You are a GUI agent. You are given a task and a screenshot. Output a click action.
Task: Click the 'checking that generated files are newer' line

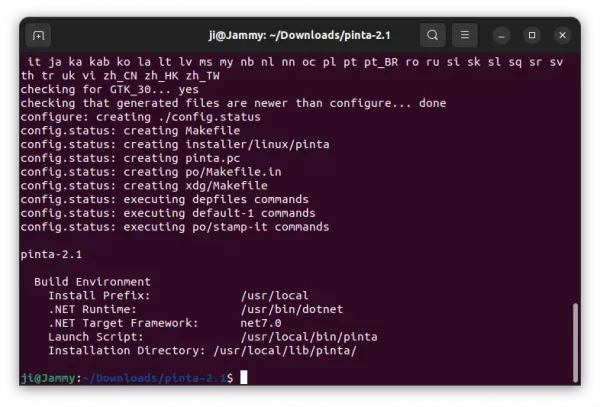[x=233, y=103]
